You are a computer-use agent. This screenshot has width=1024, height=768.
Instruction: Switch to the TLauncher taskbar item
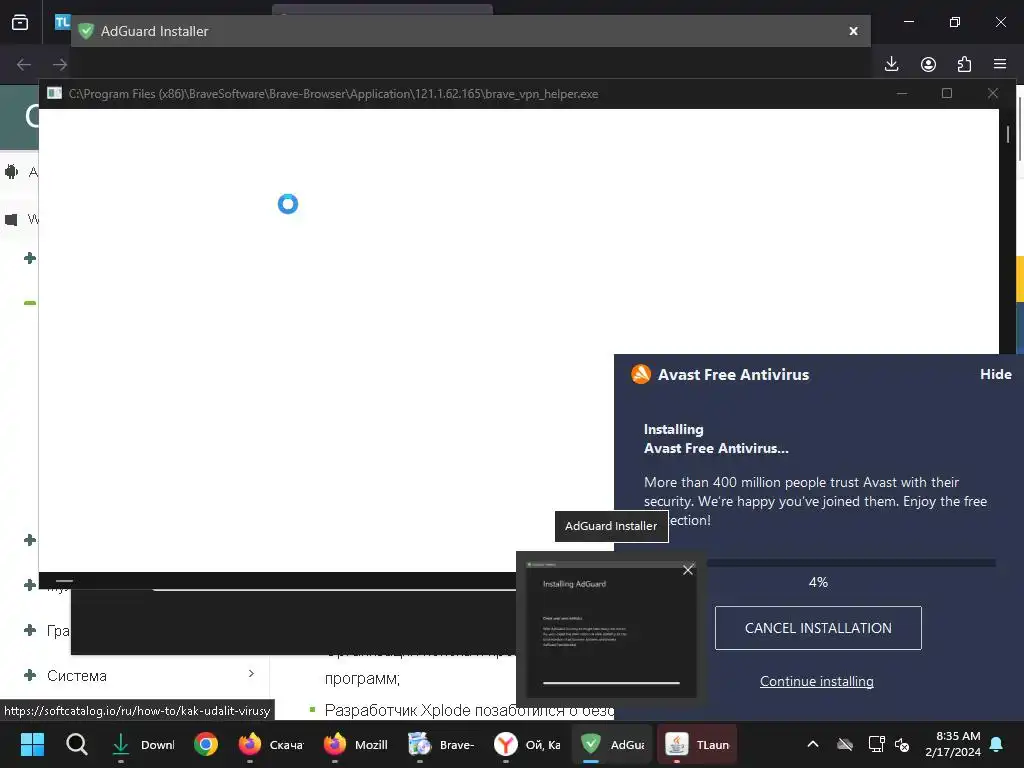697,744
